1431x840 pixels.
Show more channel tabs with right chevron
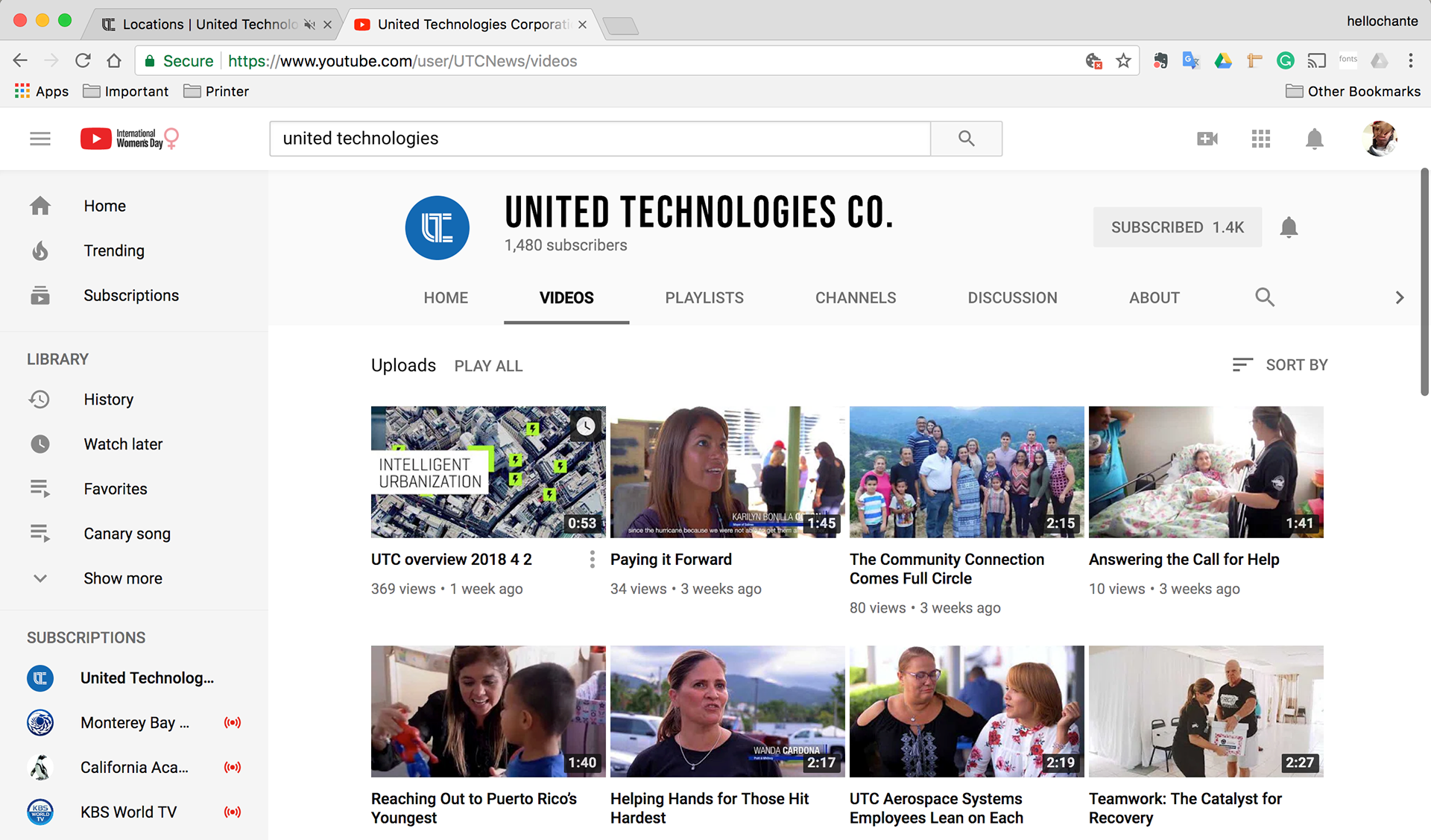point(1399,297)
